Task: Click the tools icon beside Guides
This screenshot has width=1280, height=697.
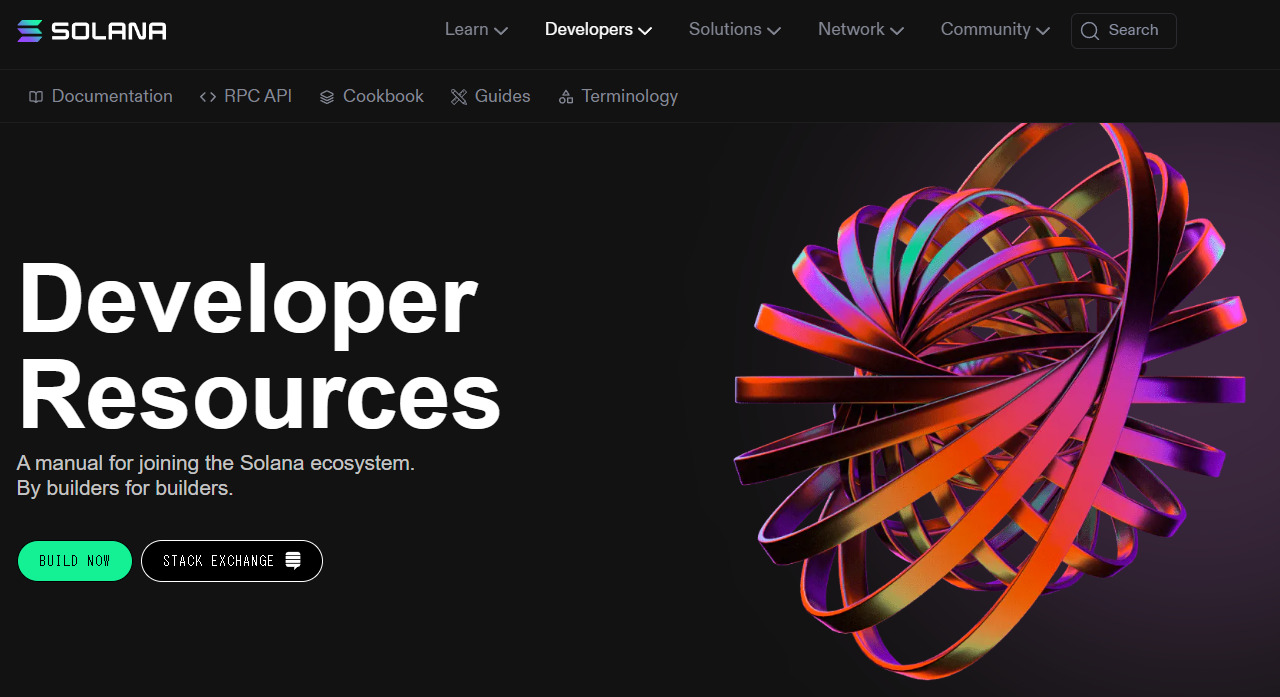Action: [x=459, y=97]
